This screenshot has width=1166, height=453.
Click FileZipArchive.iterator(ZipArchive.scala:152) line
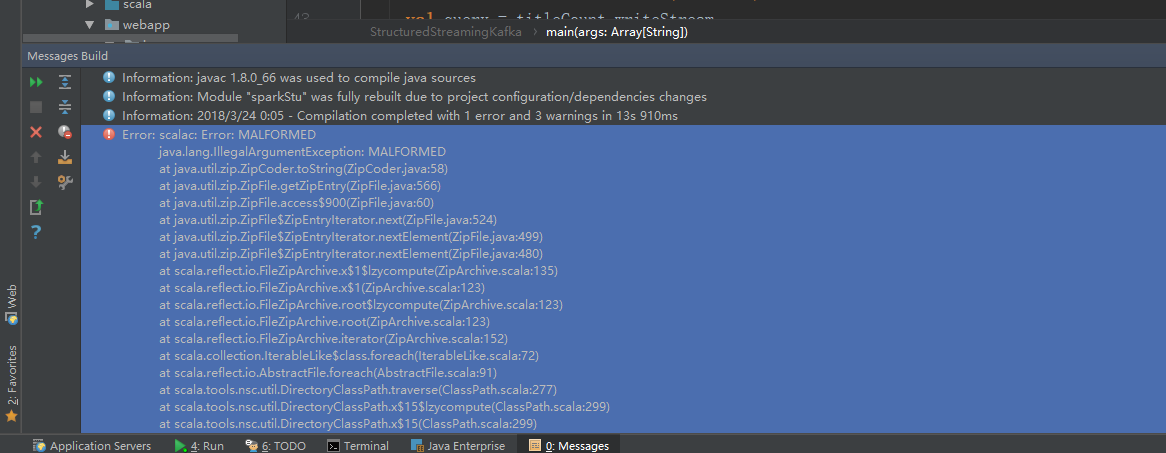pos(333,339)
